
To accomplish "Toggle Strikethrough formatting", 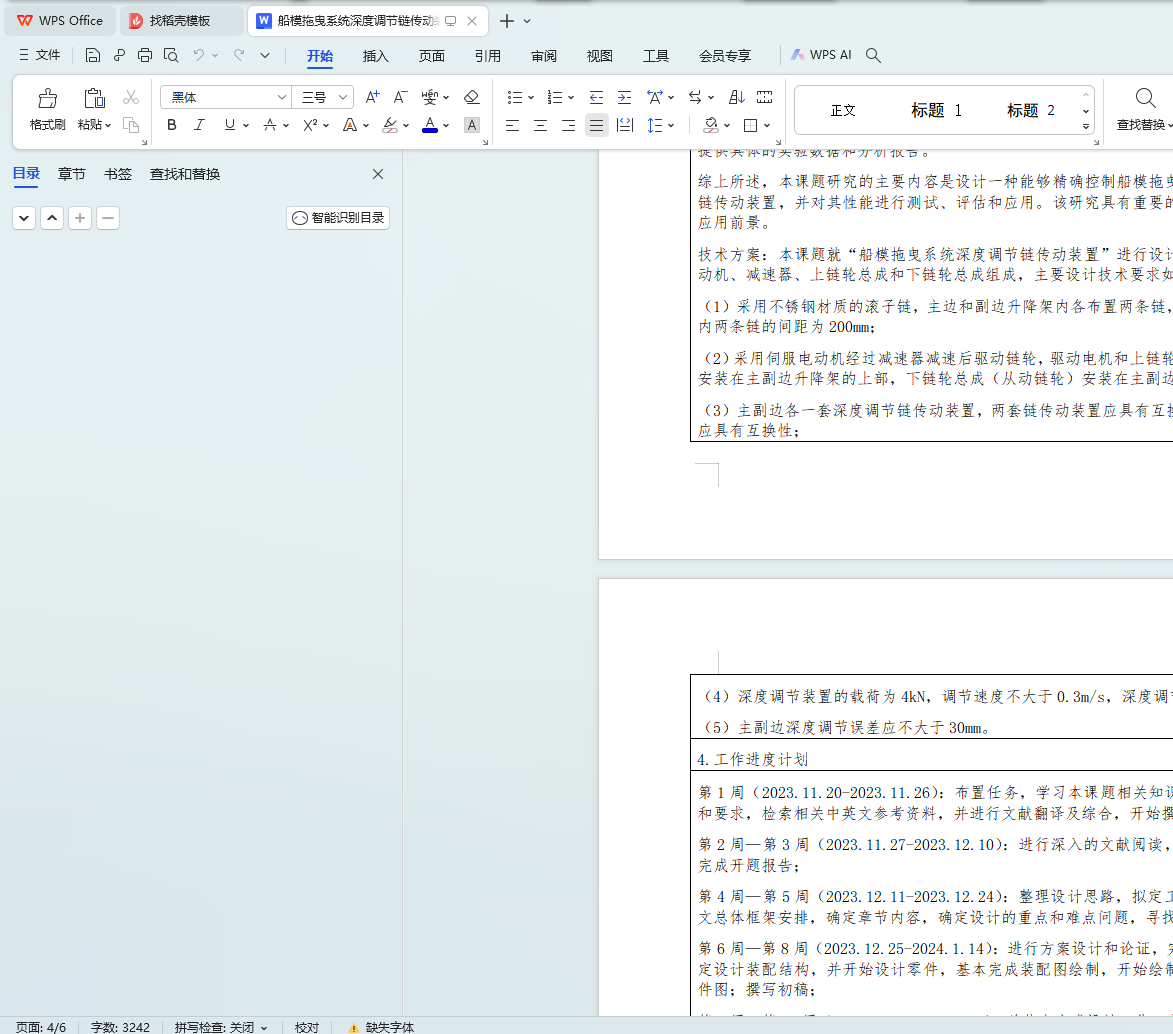I will coord(270,125).
